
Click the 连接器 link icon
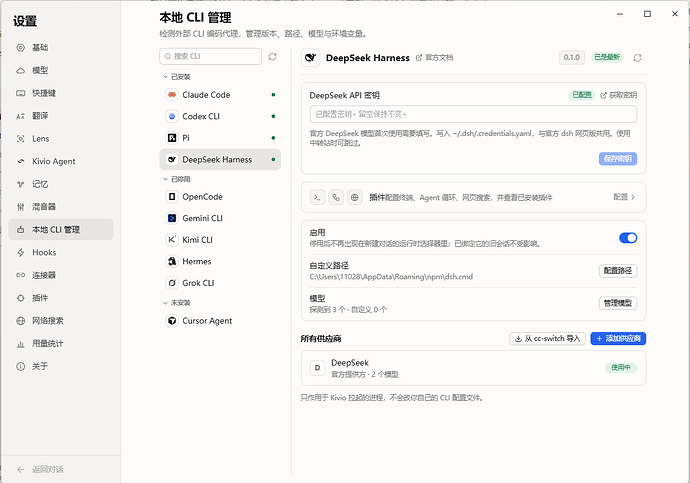(x=21, y=275)
